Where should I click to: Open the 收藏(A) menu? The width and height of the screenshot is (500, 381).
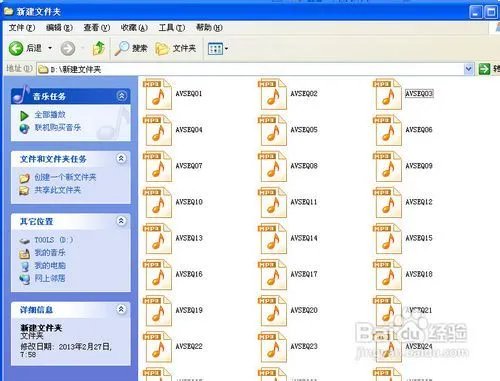pyautogui.click(x=134, y=28)
